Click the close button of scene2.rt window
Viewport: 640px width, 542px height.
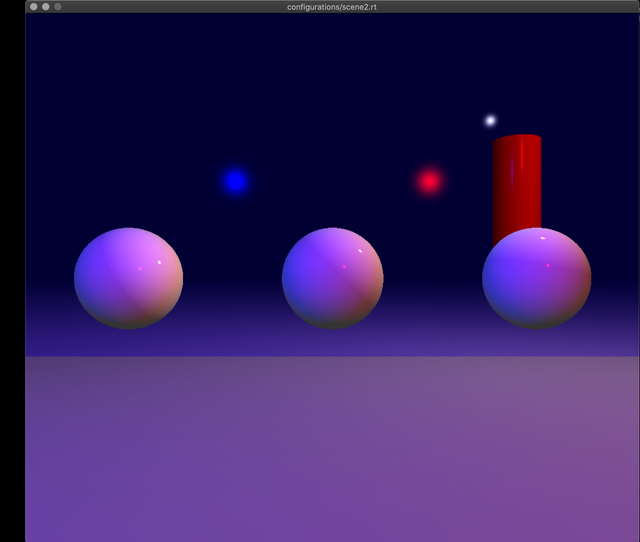34,7
